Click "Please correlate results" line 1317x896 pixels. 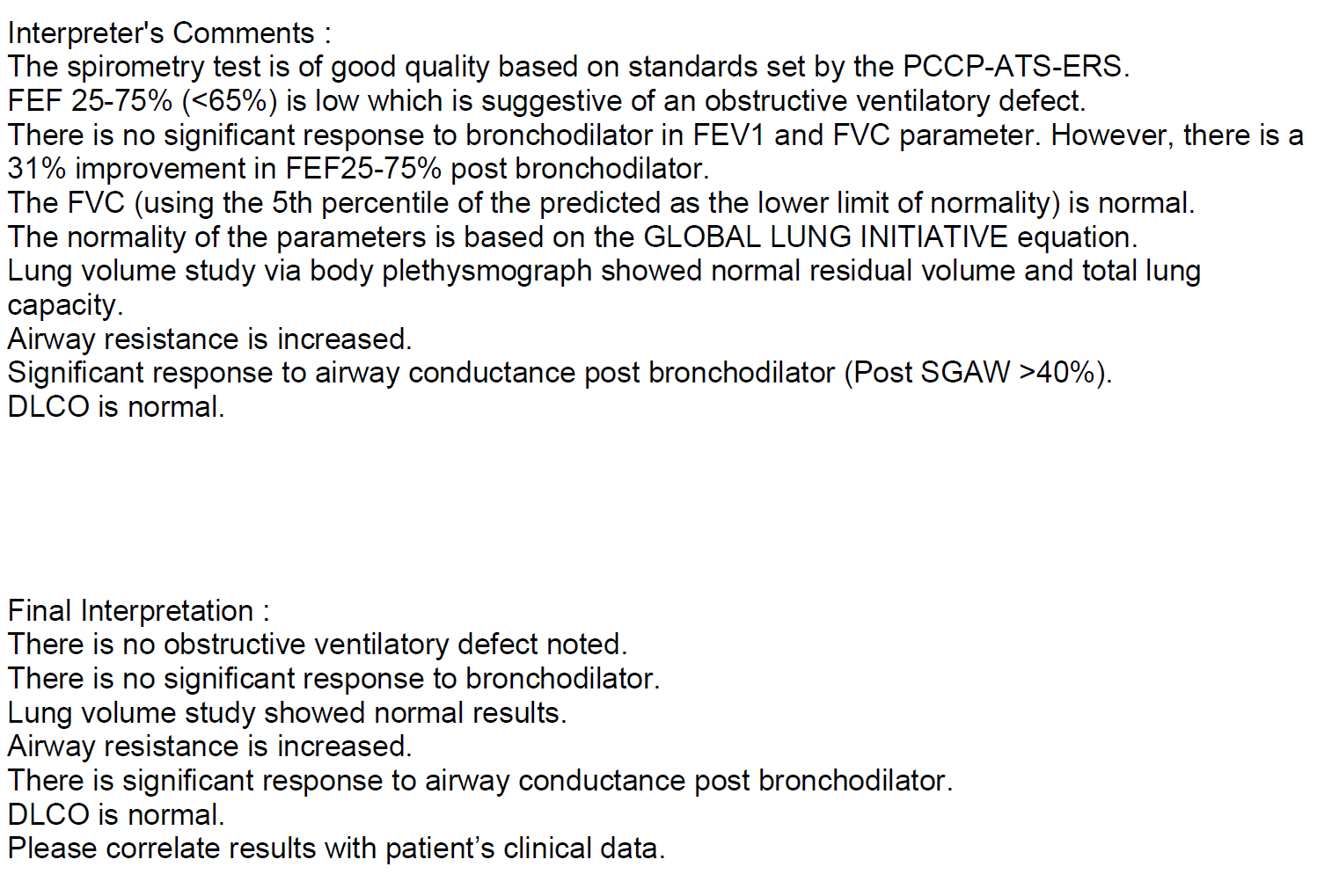pyautogui.click(x=336, y=849)
